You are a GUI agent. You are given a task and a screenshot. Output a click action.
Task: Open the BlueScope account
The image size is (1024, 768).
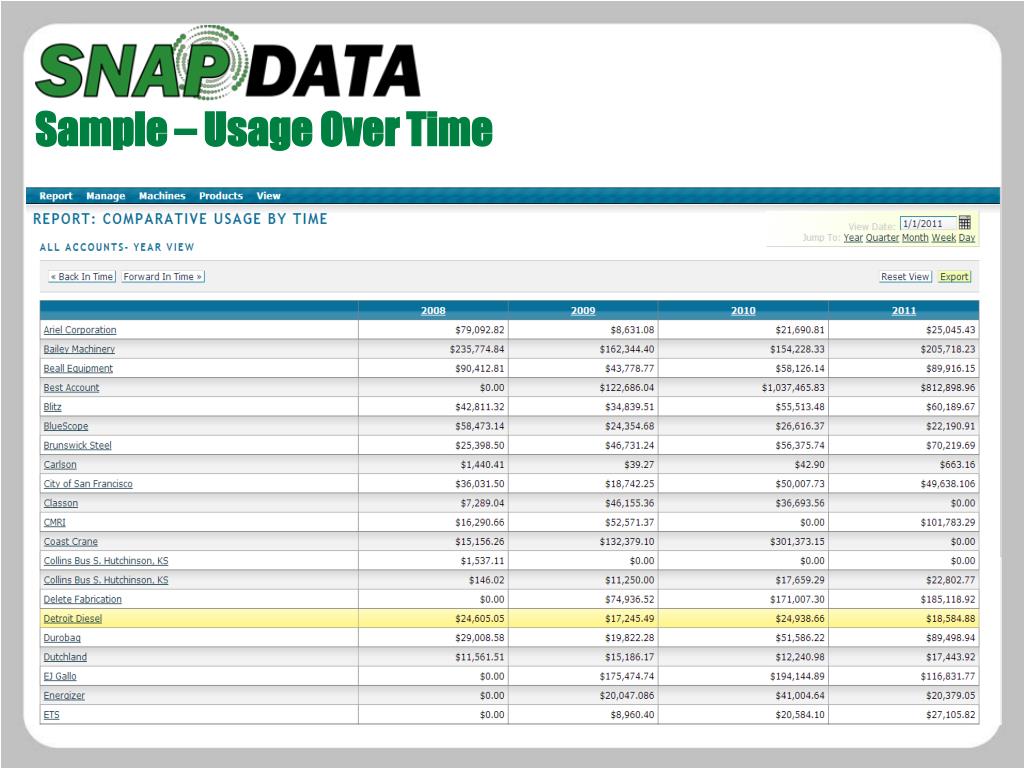tap(65, 426)
